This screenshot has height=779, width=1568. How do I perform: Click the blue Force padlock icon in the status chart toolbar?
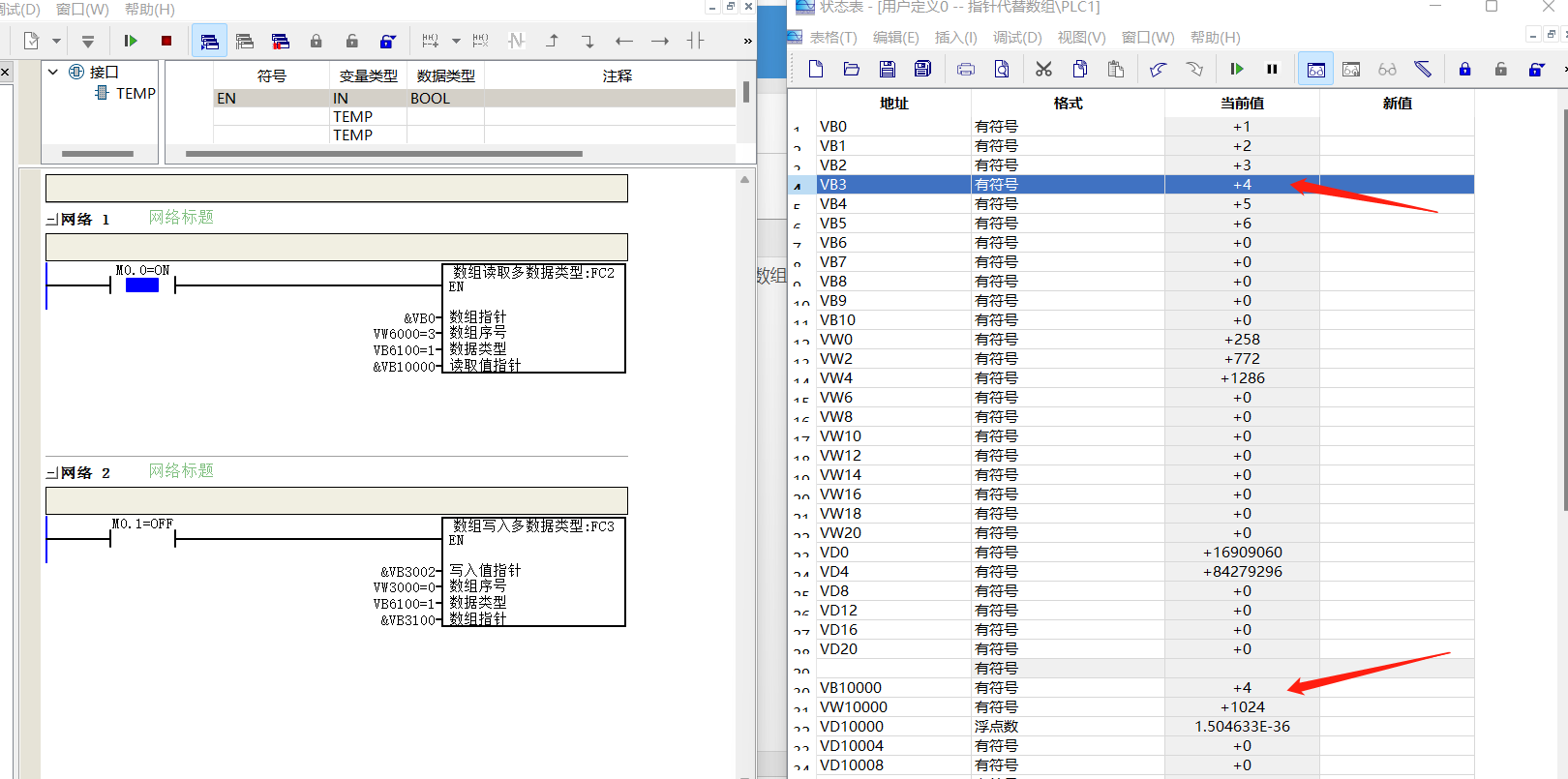(1464, 69)
